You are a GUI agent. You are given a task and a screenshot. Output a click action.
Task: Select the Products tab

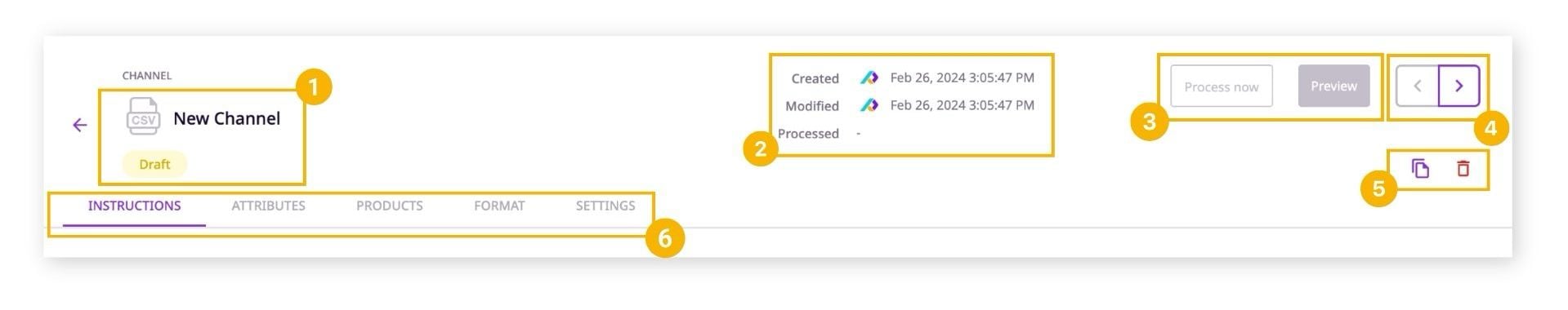[x=389, y=206]
